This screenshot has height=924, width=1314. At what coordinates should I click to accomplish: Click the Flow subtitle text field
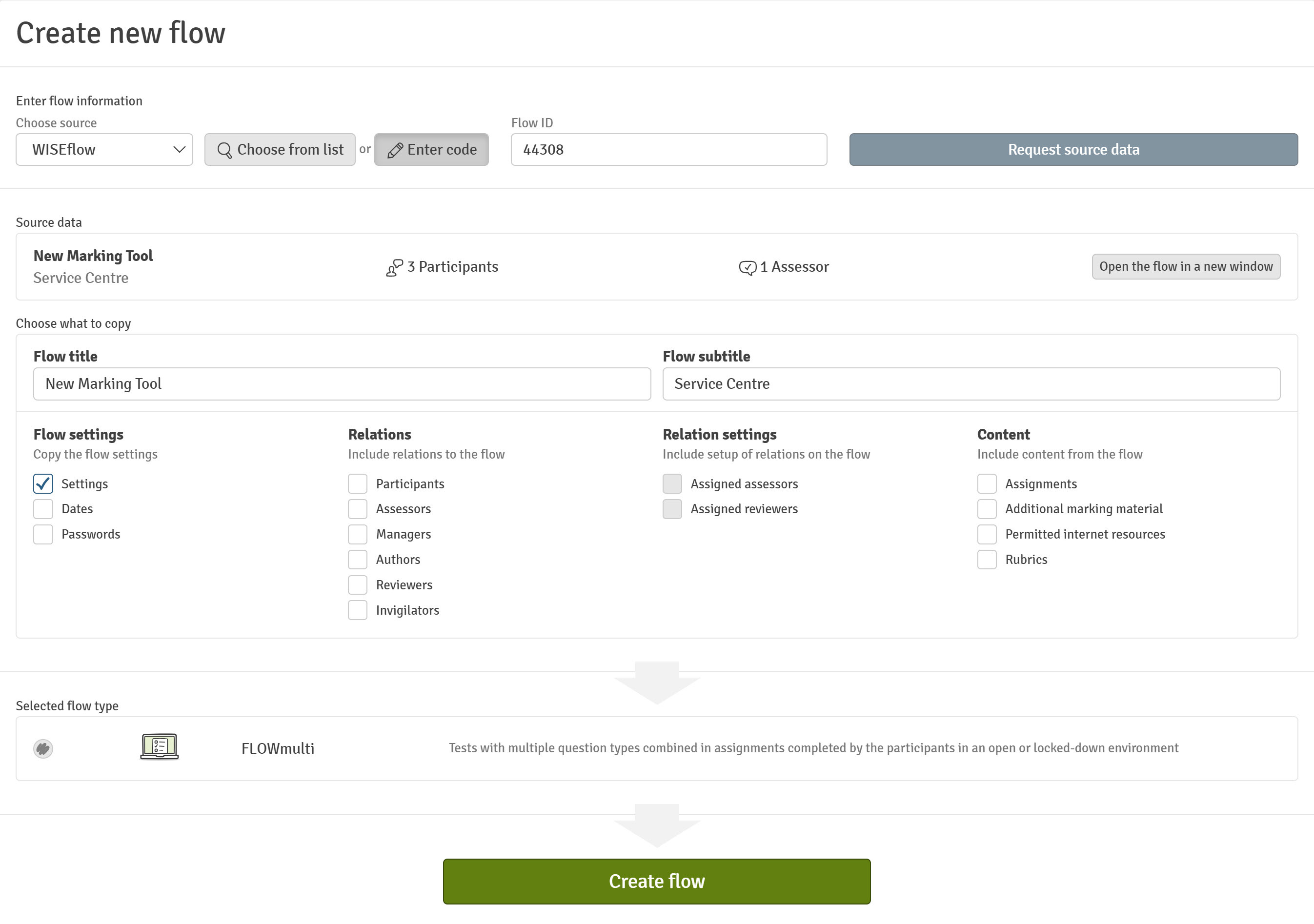tap(970, 384)
